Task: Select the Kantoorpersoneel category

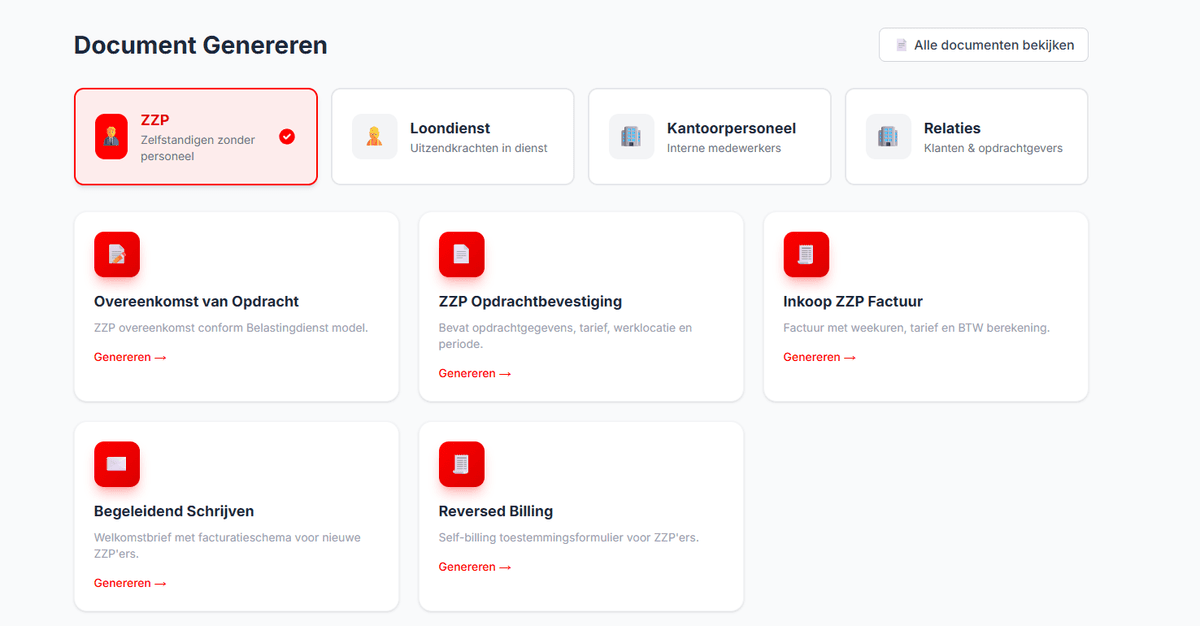Action: (x=710, y=136)
